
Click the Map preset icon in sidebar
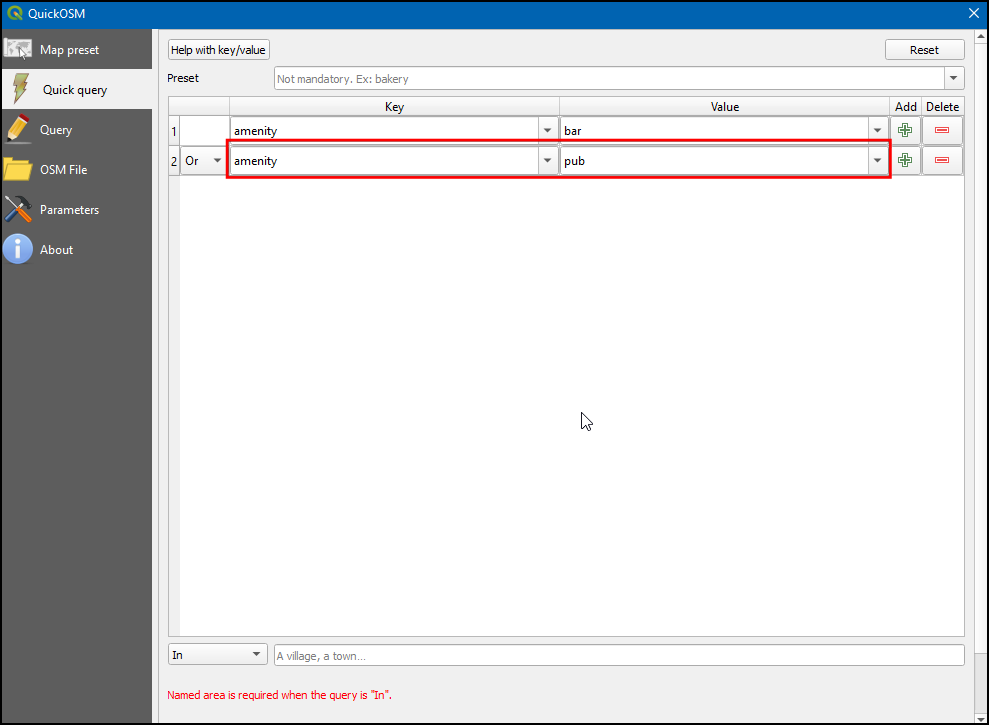click(19, 49)
